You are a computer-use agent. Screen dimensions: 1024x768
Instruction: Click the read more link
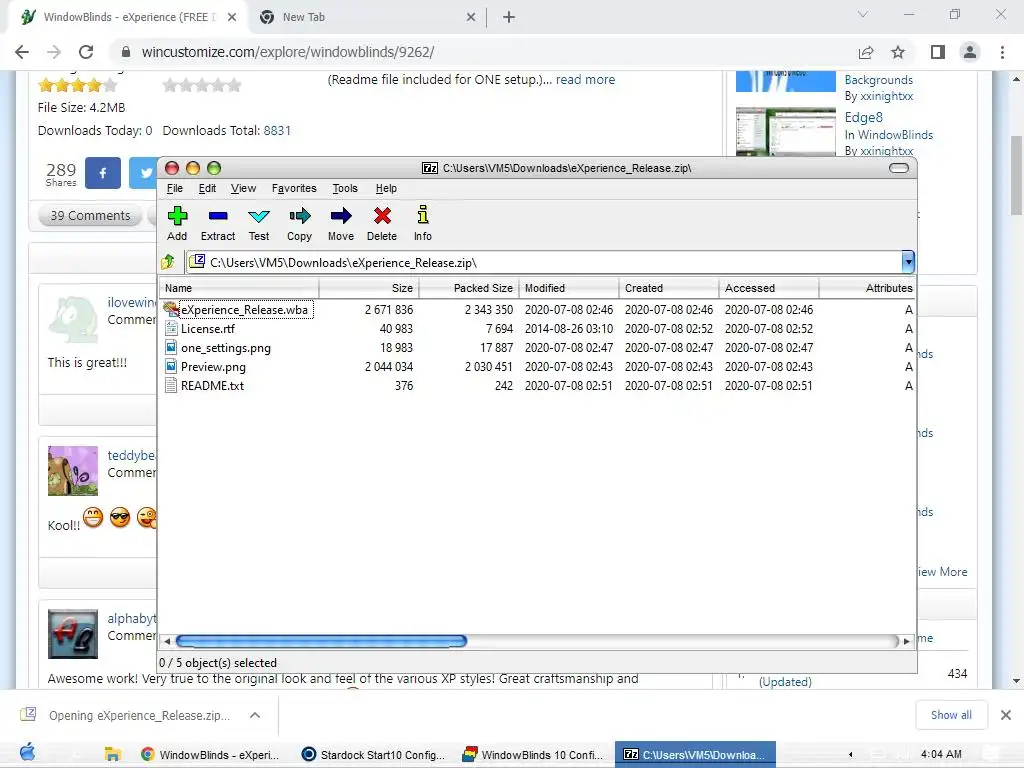[x=585, y=80]
